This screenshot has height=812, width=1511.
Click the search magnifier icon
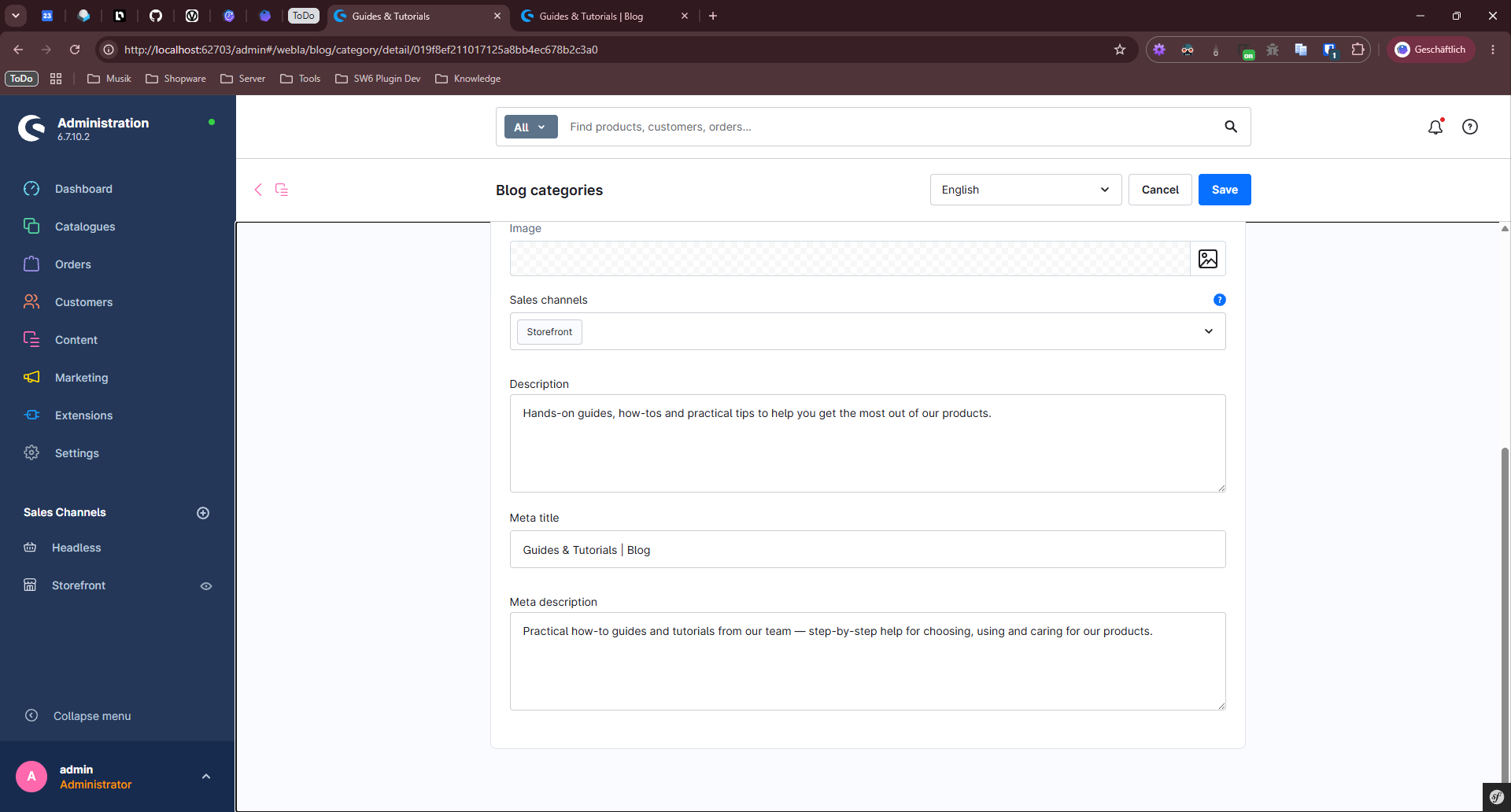[1231, 127]
